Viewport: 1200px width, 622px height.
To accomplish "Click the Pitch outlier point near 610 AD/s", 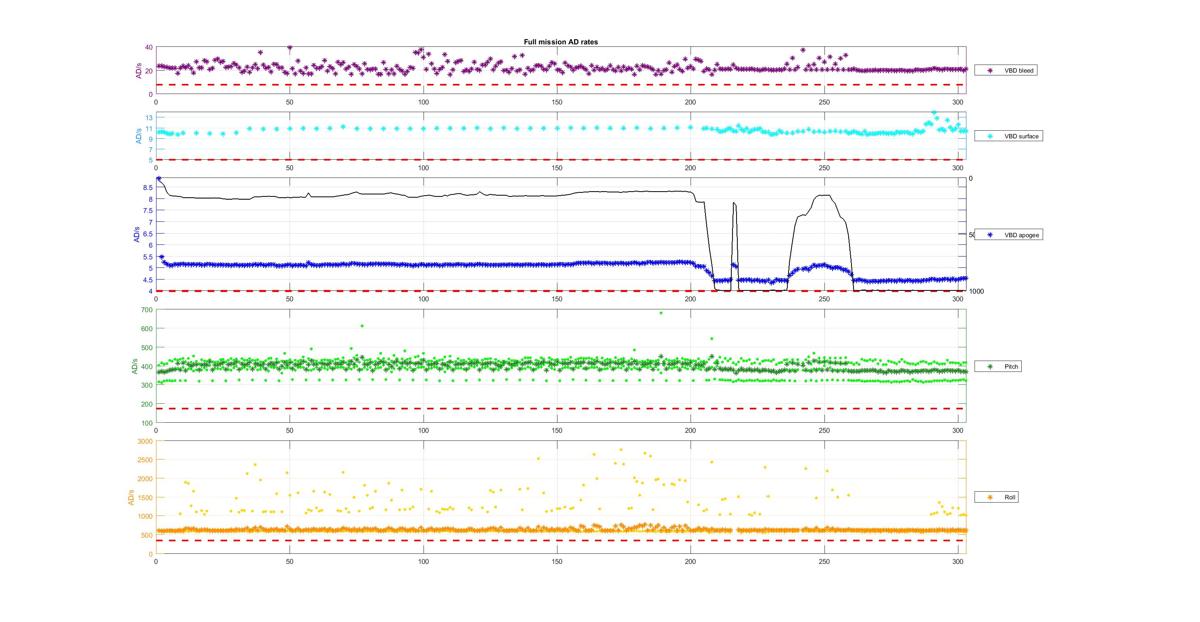I will 362,326.
